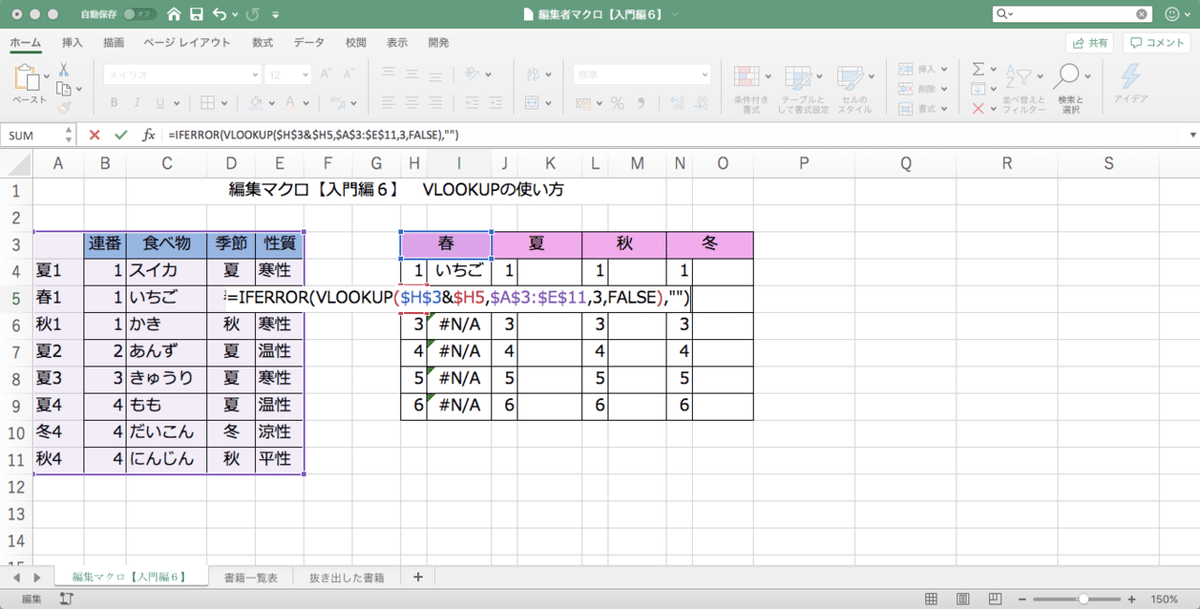Click the zoom slider handle
This screenshot has height=609, width=1200.
(x=1084, y=599)
